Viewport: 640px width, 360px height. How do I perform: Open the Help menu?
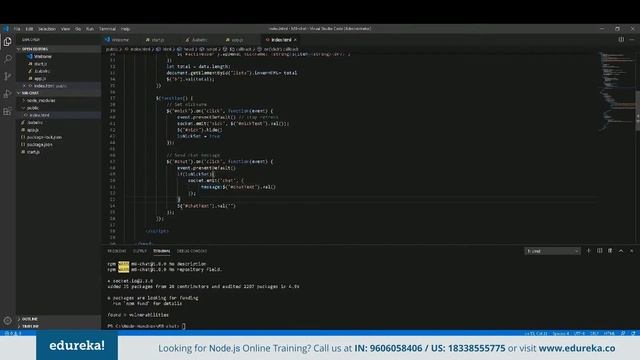point(125,29)
